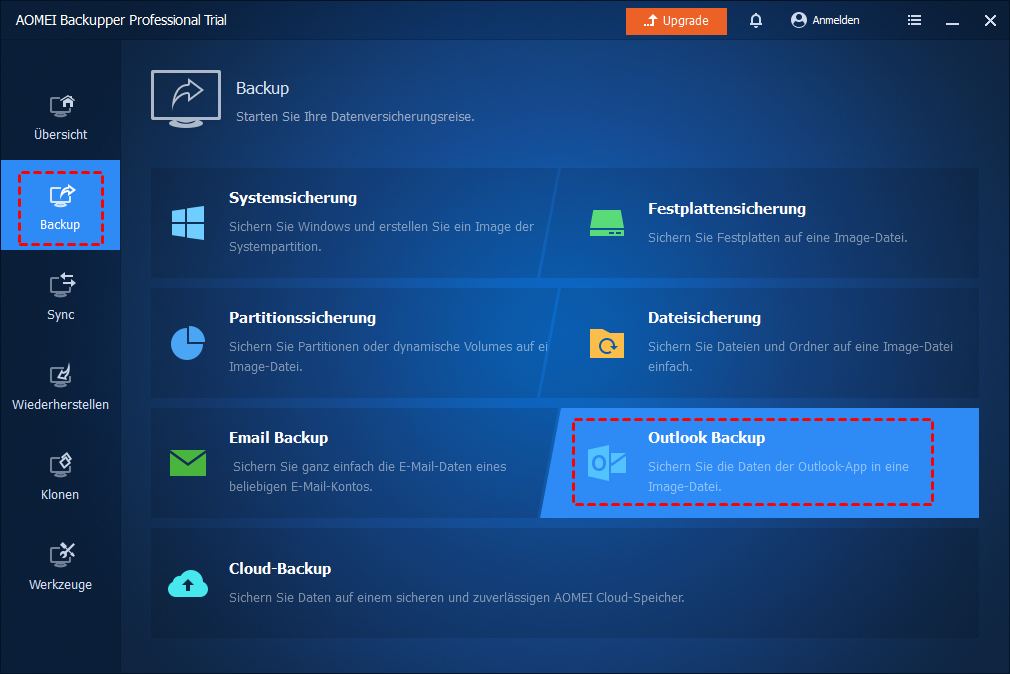Open the notifications bell
Viewport: 1010px width, 674px height.
(x=756, y=21)
